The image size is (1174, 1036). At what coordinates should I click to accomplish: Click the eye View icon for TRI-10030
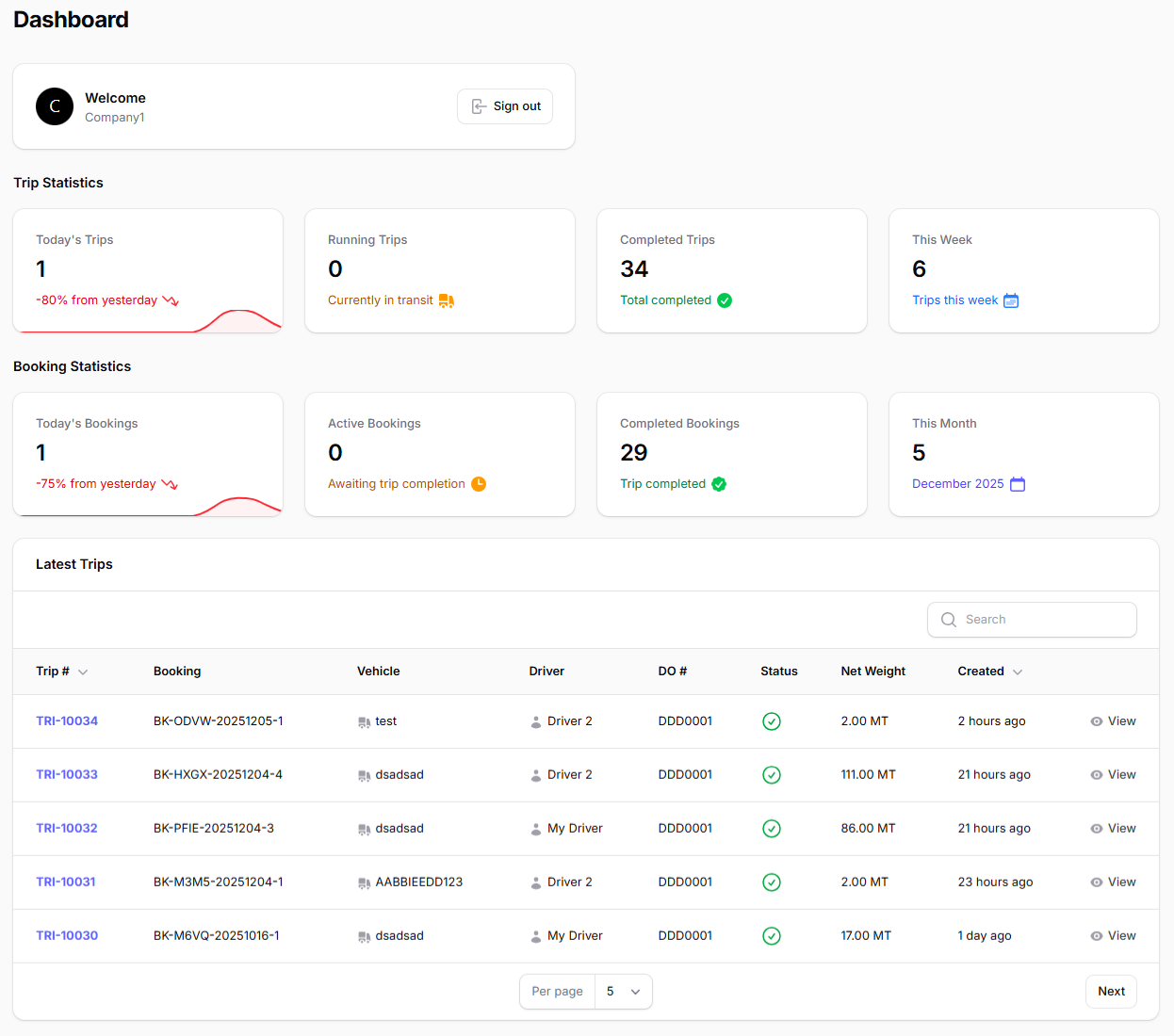point(1095,936)
